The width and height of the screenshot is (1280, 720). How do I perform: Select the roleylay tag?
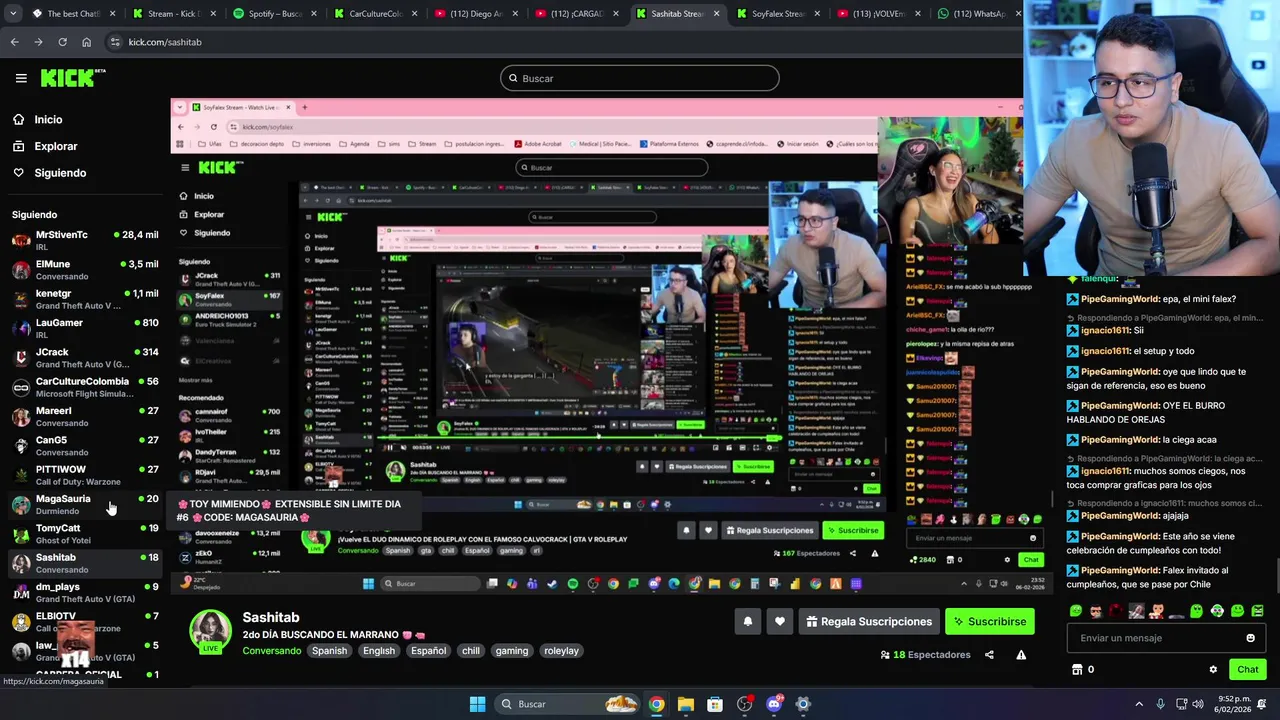561,651
